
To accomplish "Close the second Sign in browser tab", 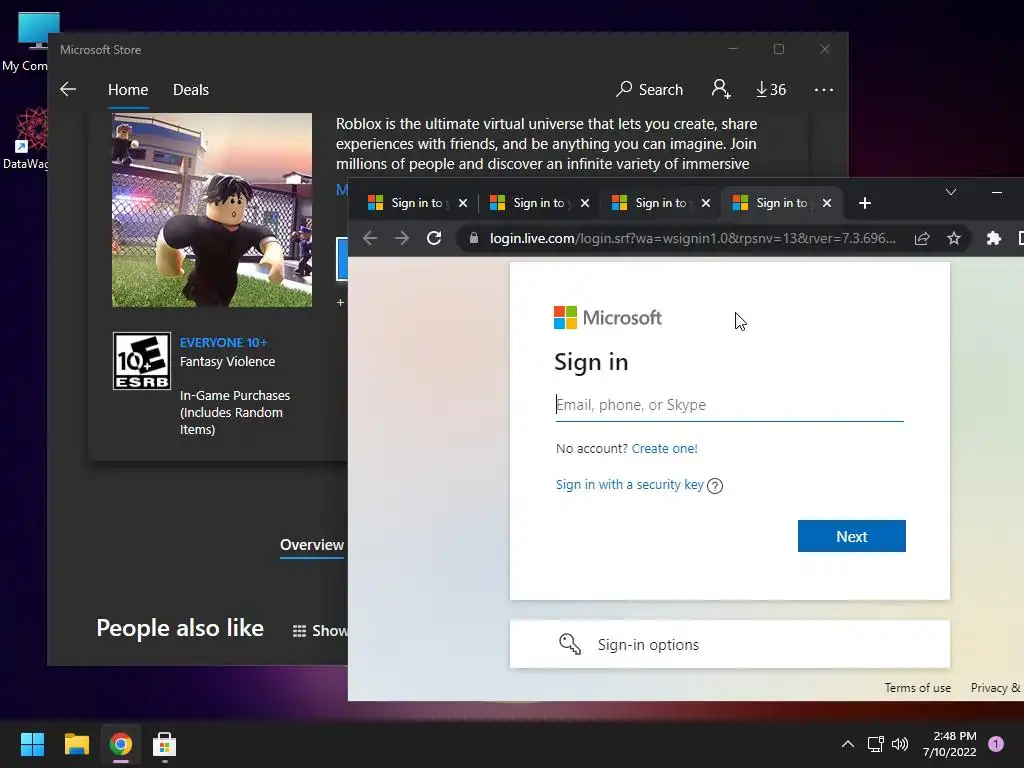I will [585, 203].
